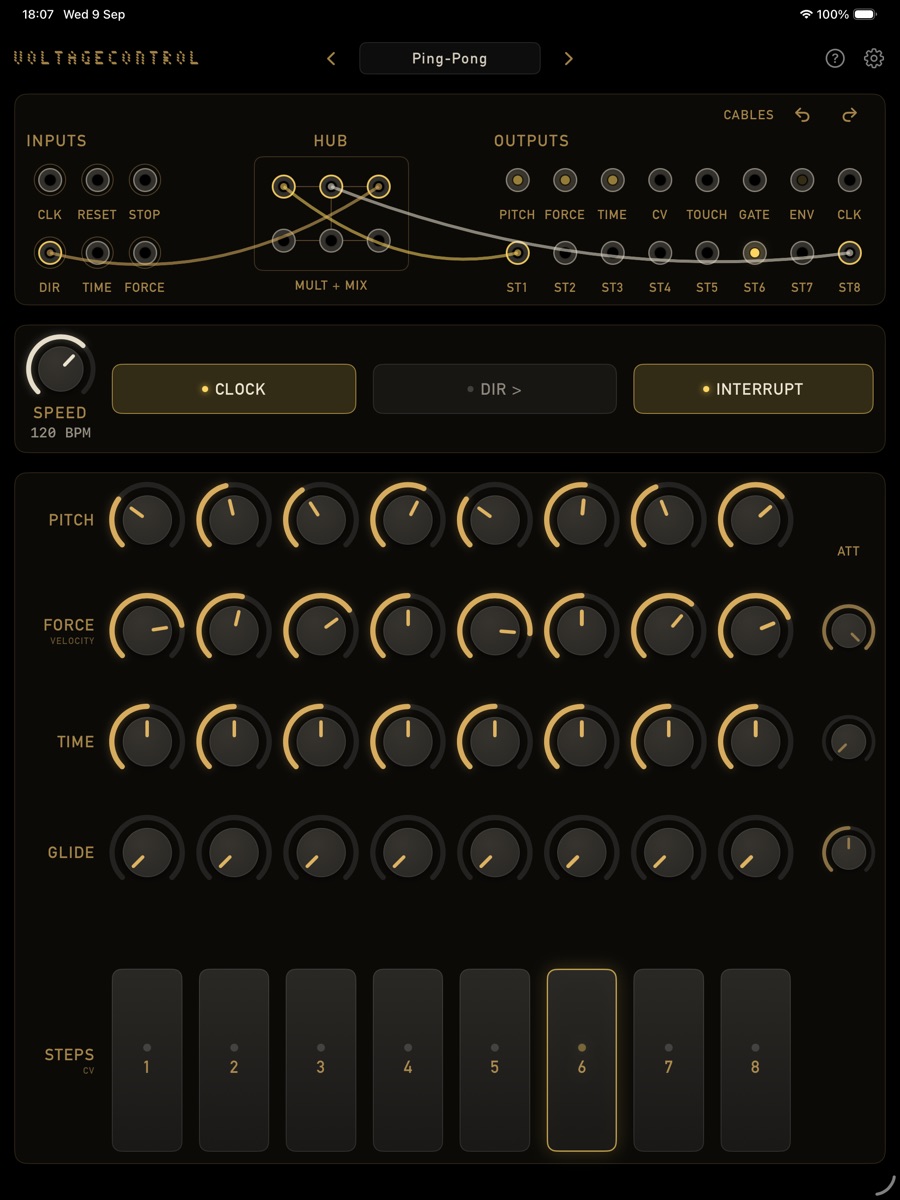Tap the CLK input jack
Image resolution: width=900 pixels, height=1200 pixels.
pos(49,180)
